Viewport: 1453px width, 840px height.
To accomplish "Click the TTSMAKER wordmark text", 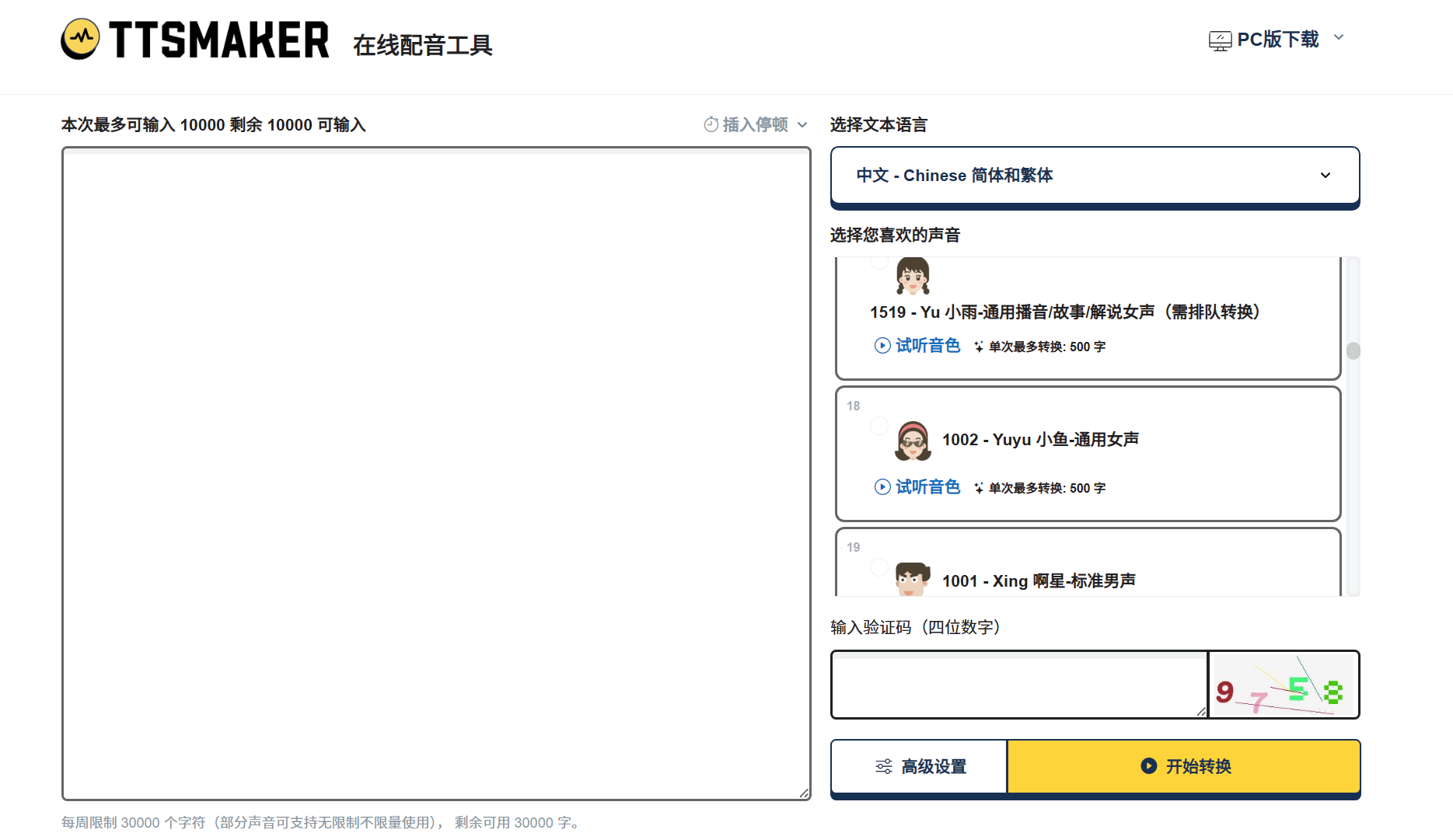I will [219, 40].
